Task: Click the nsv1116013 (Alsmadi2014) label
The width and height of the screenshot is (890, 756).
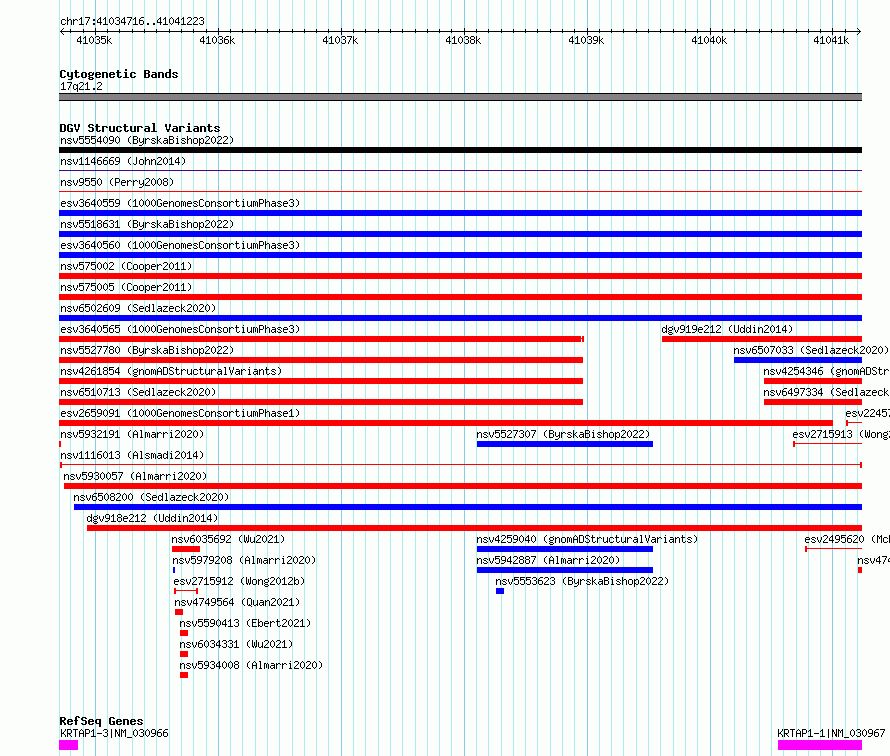Action: pos(132,455)
